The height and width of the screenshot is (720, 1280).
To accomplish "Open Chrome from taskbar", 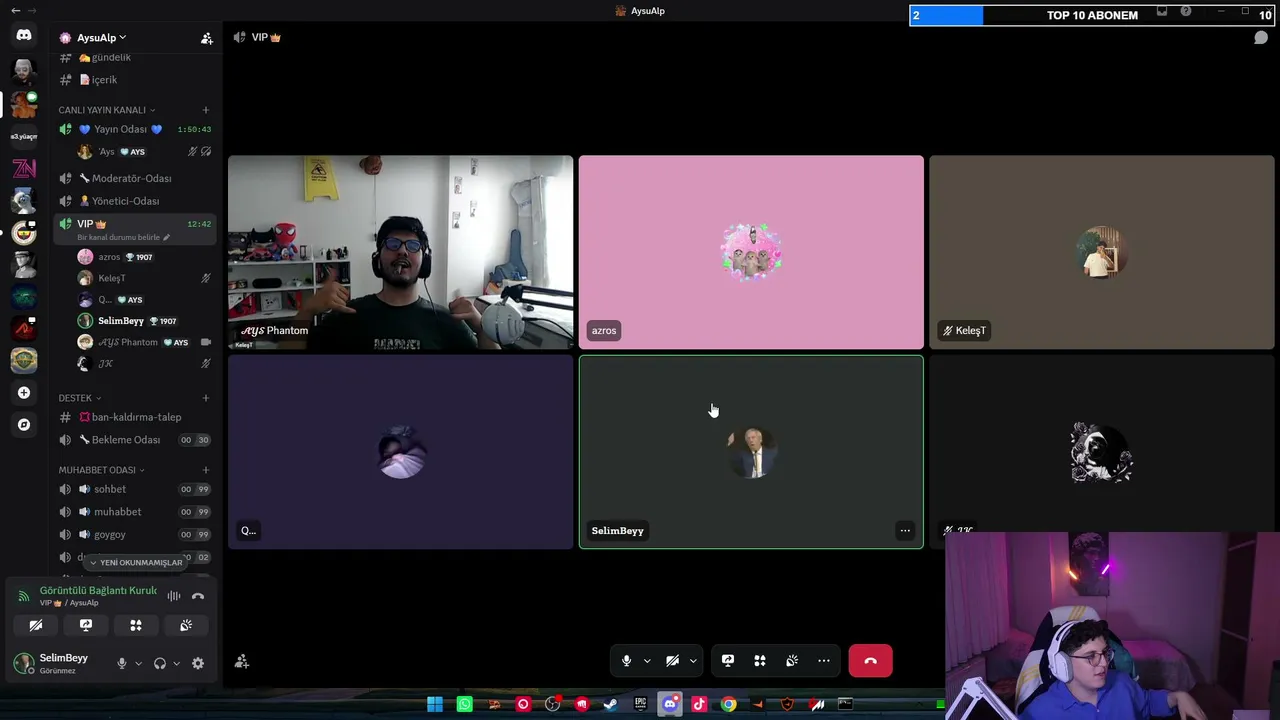I will [x=728, y=704].
